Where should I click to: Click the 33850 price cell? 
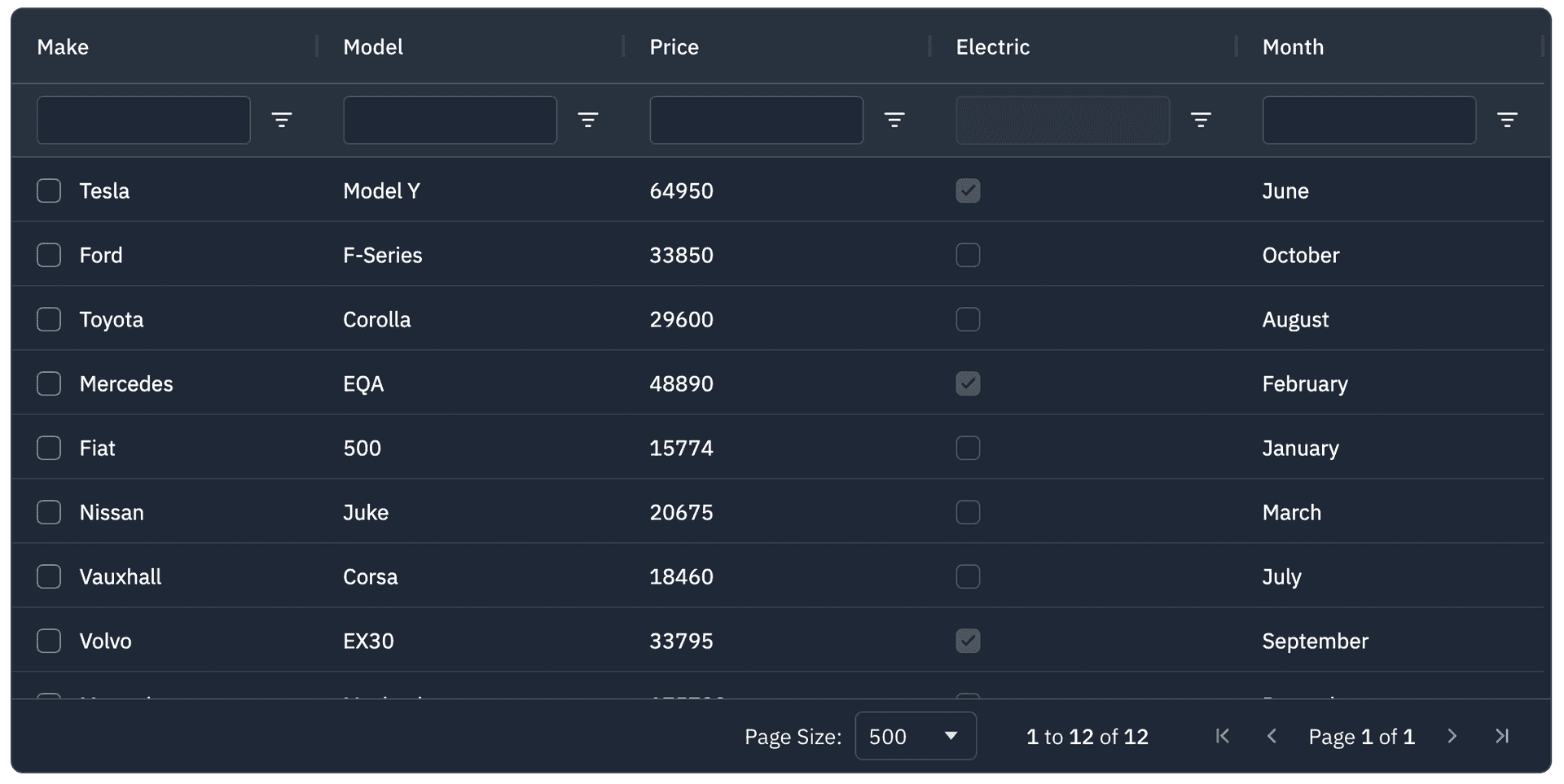point(681,255)
